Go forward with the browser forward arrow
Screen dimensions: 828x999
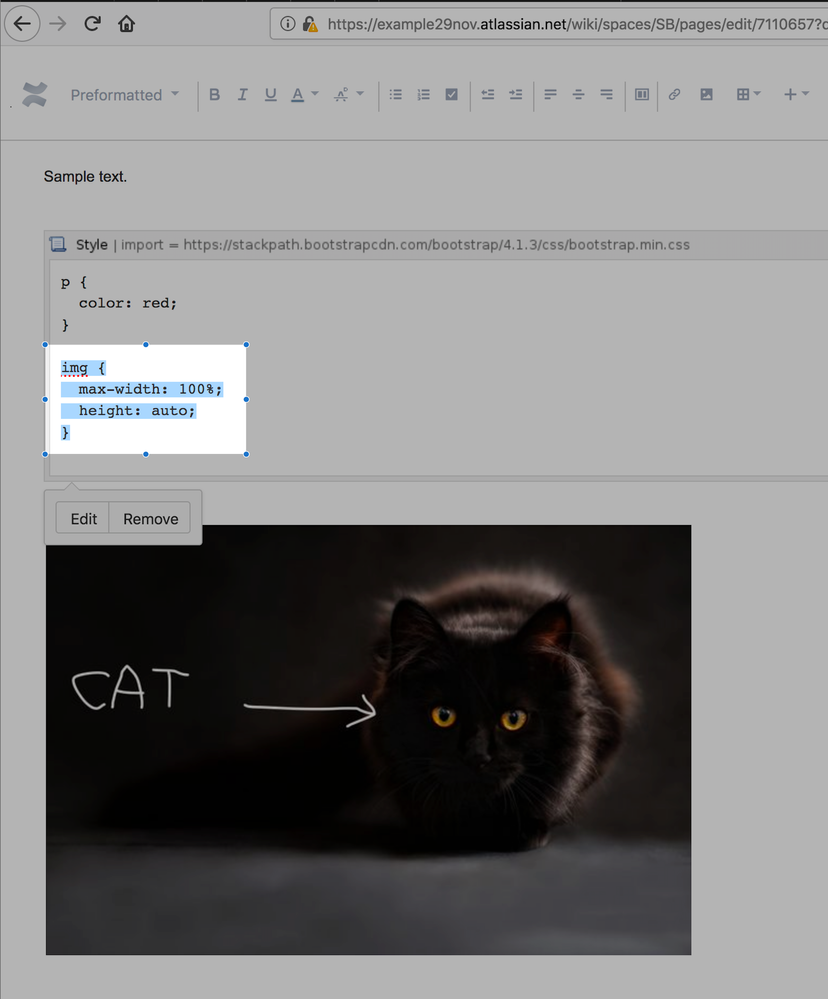(x=58, y=24)
